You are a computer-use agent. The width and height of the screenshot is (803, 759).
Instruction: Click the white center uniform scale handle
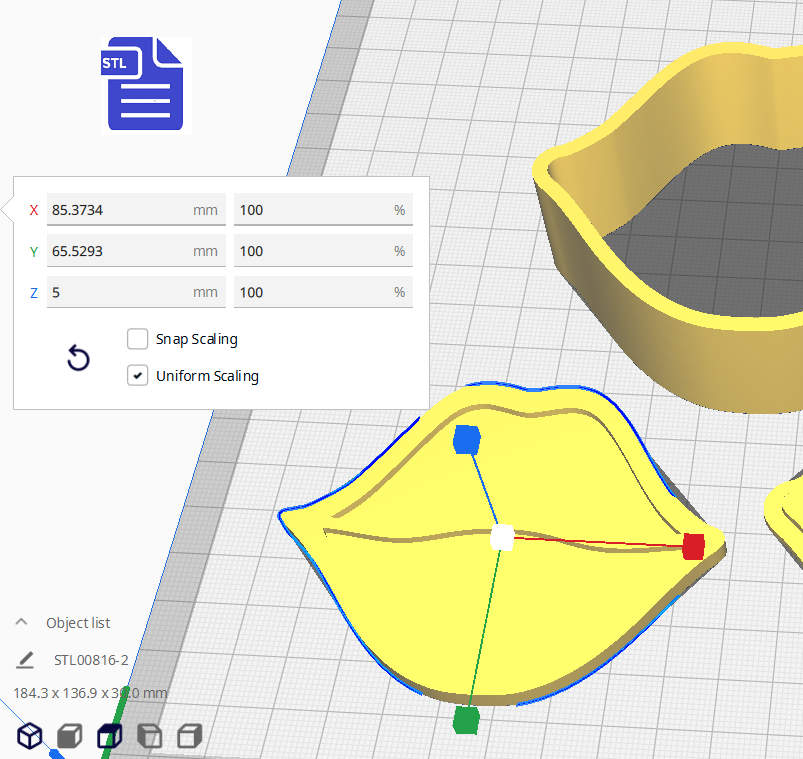click(502, 538)
